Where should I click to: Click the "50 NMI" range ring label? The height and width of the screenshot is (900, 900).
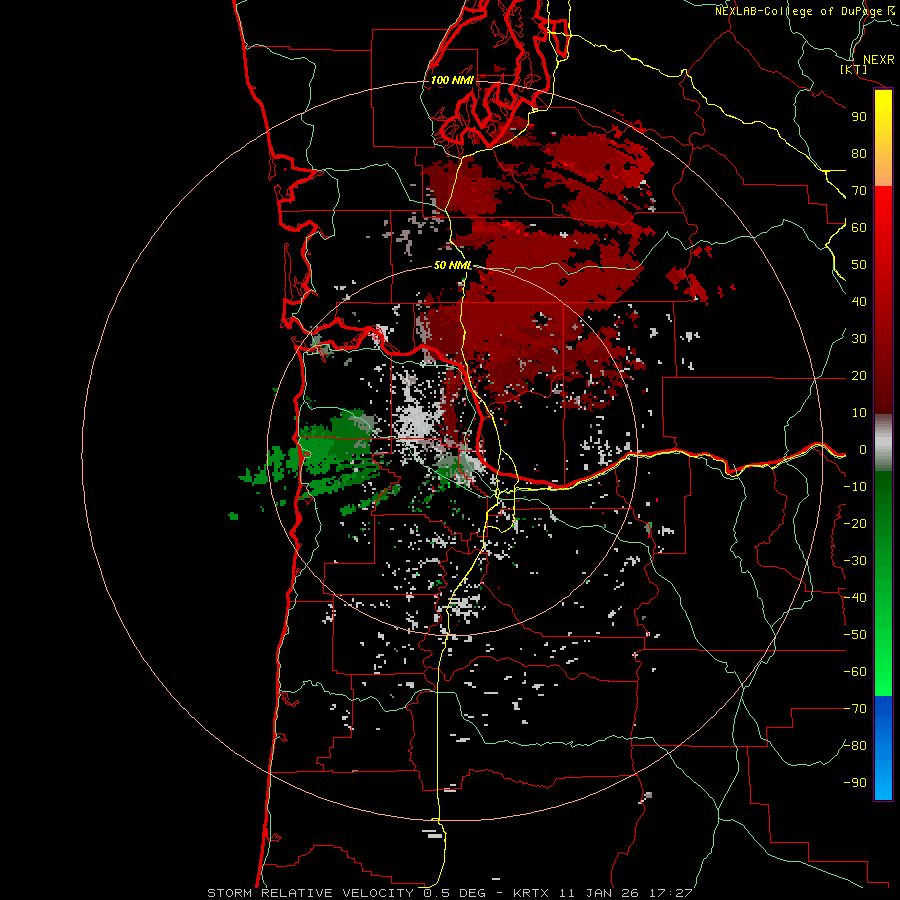[452, 265]
